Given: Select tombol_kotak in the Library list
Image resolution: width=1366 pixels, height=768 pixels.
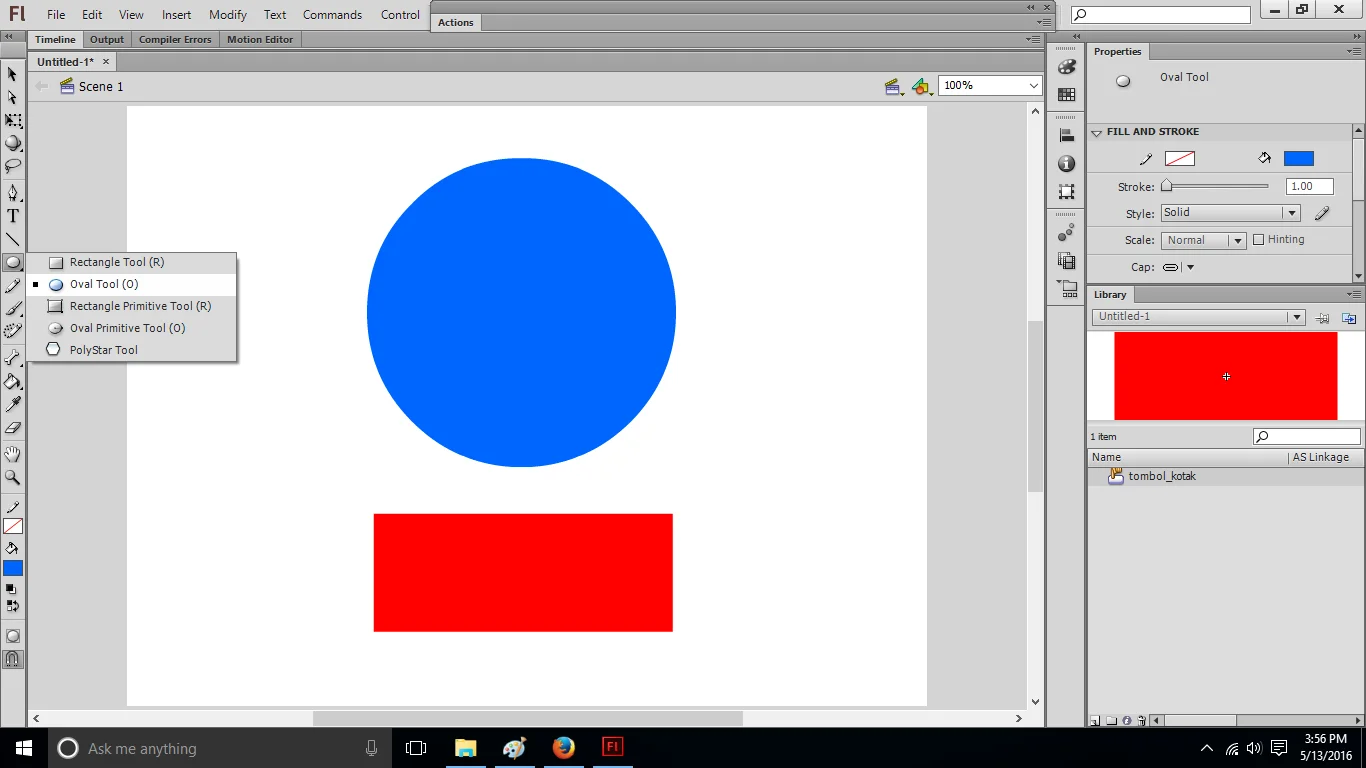Looking at the screenshot, I should (x=1161, y=476).
